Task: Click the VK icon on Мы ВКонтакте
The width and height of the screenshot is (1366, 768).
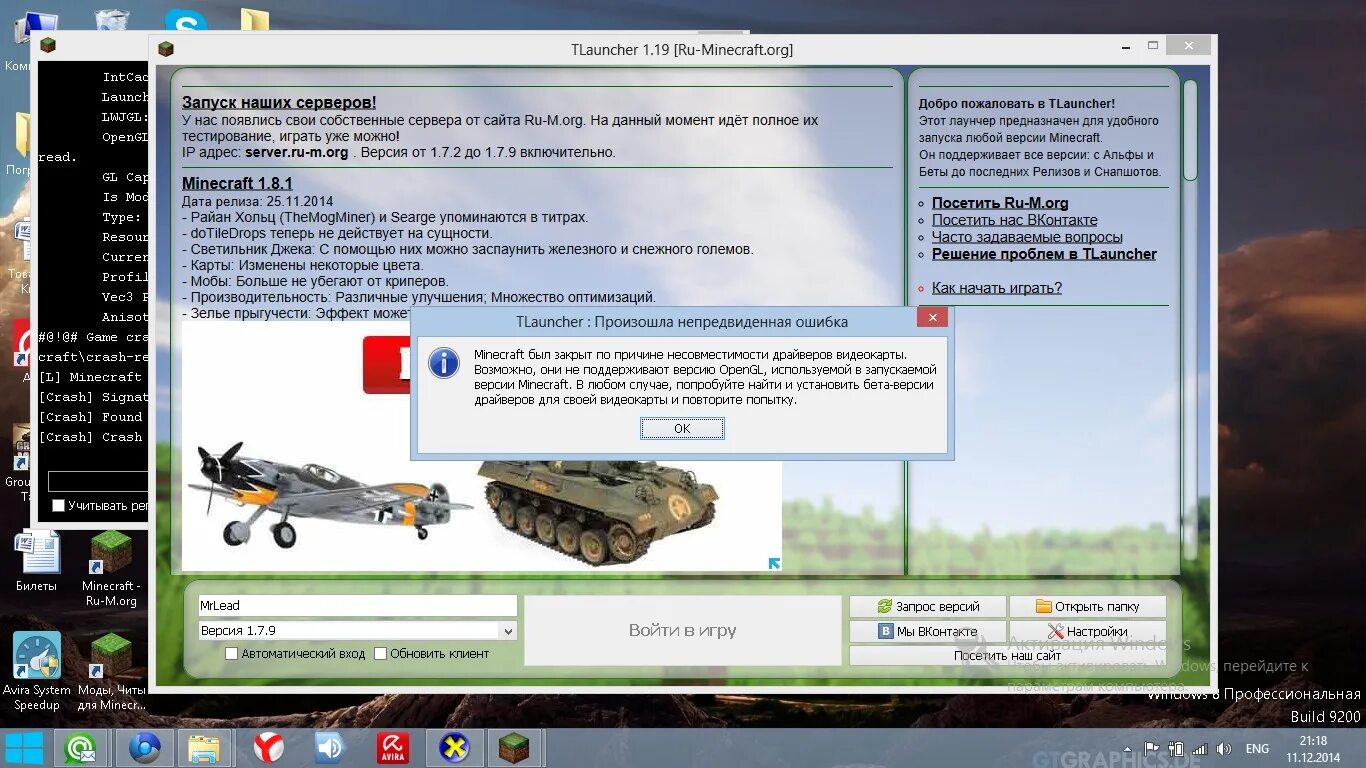Action: pyautogui.click(x=885, y=631)
